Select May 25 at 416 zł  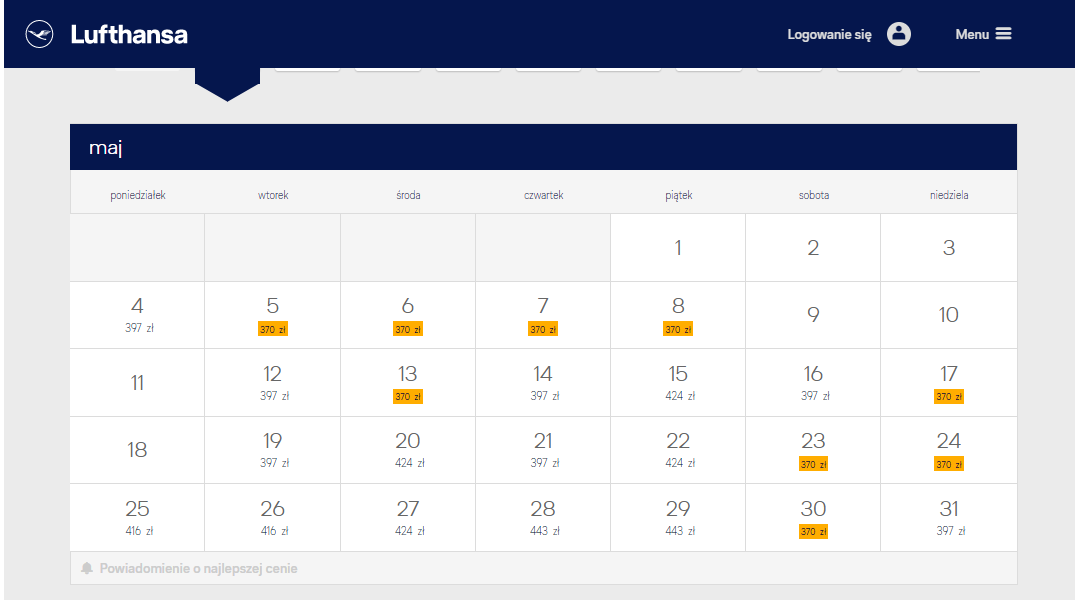[x=137, y=518]
